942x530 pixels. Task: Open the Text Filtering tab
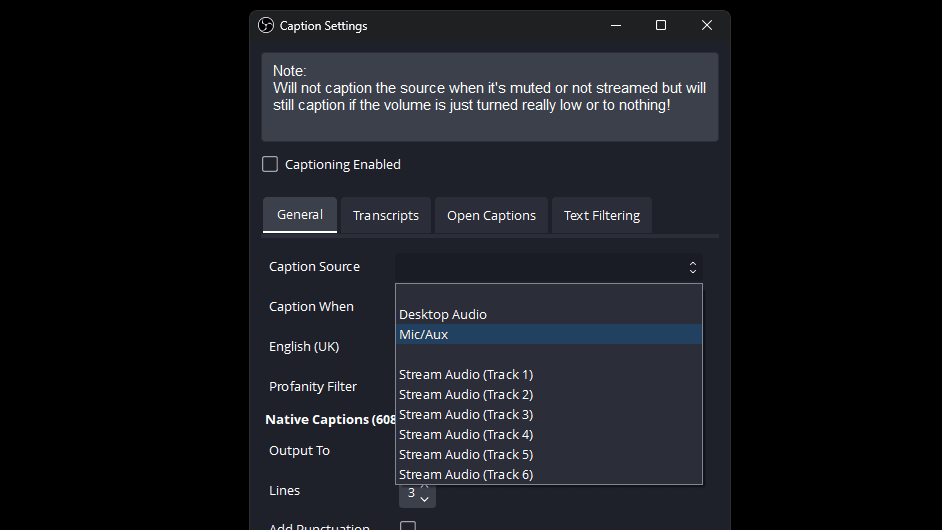[602, 216]
